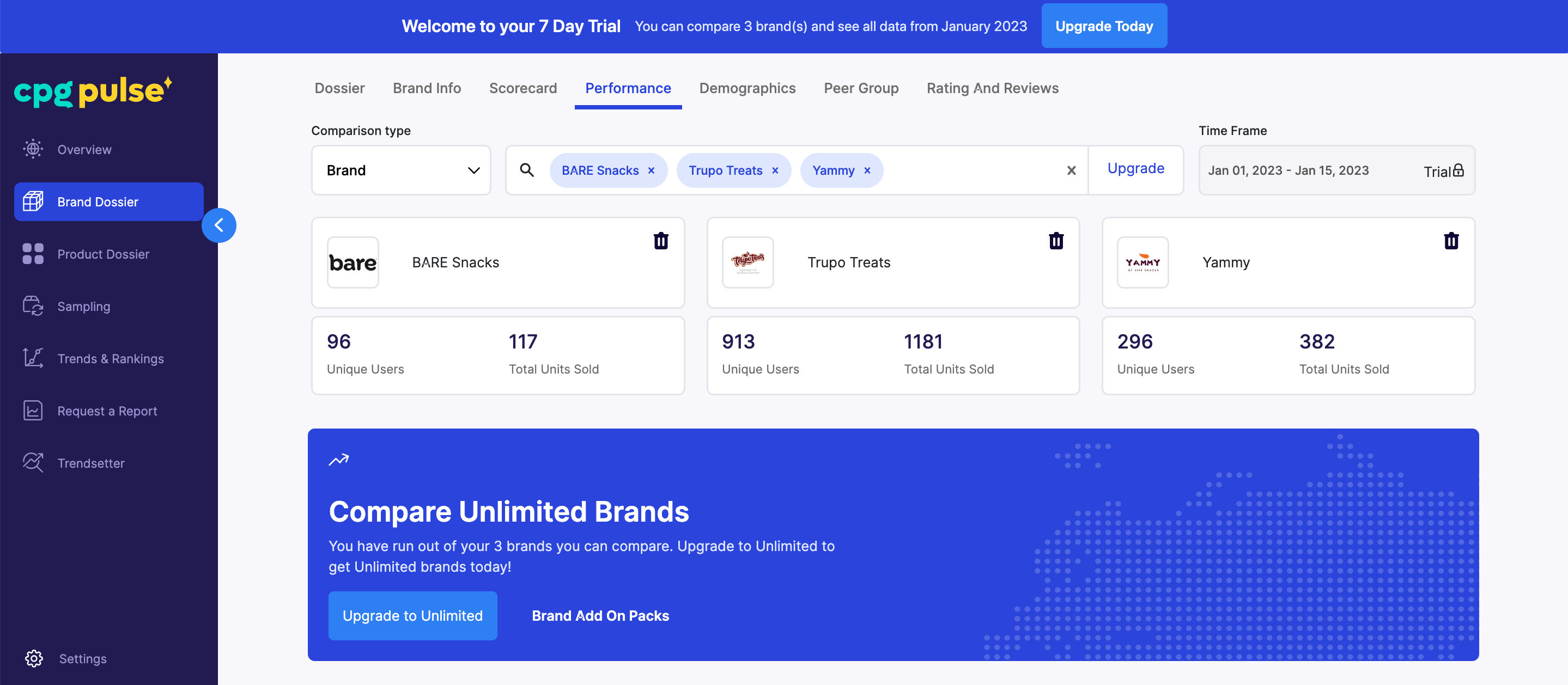Remove the Trupo Treats filter chip

(775, 170)
